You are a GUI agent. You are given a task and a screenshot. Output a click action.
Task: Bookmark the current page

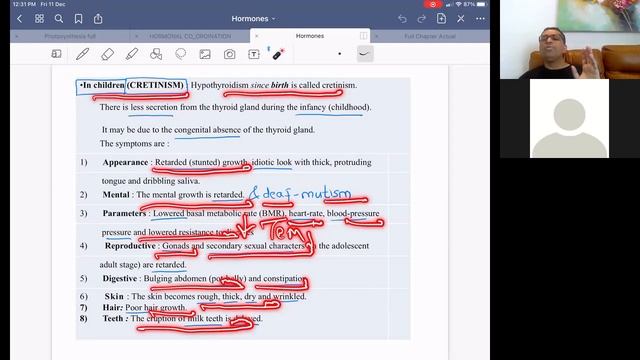78,19
